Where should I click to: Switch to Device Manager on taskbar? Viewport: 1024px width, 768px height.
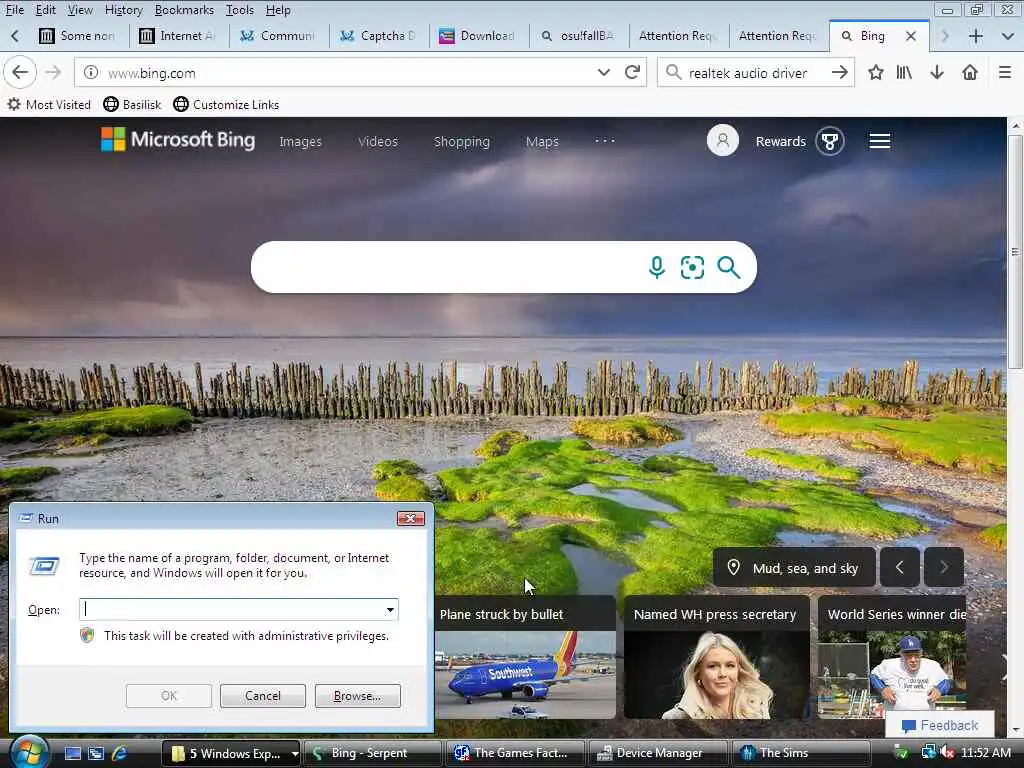click(x=658, y=753)
